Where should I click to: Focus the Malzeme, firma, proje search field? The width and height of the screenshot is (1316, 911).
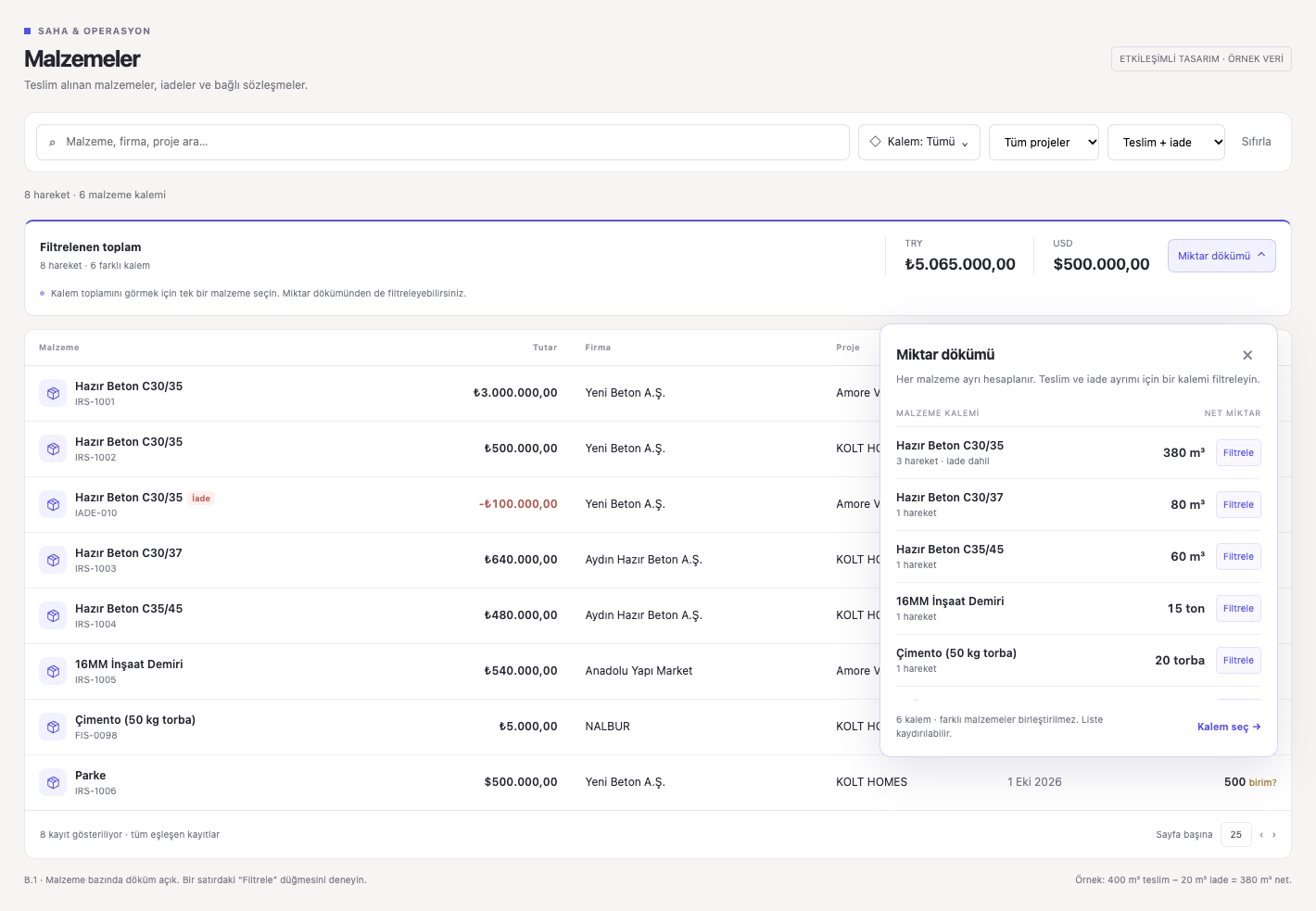[443, 142]
